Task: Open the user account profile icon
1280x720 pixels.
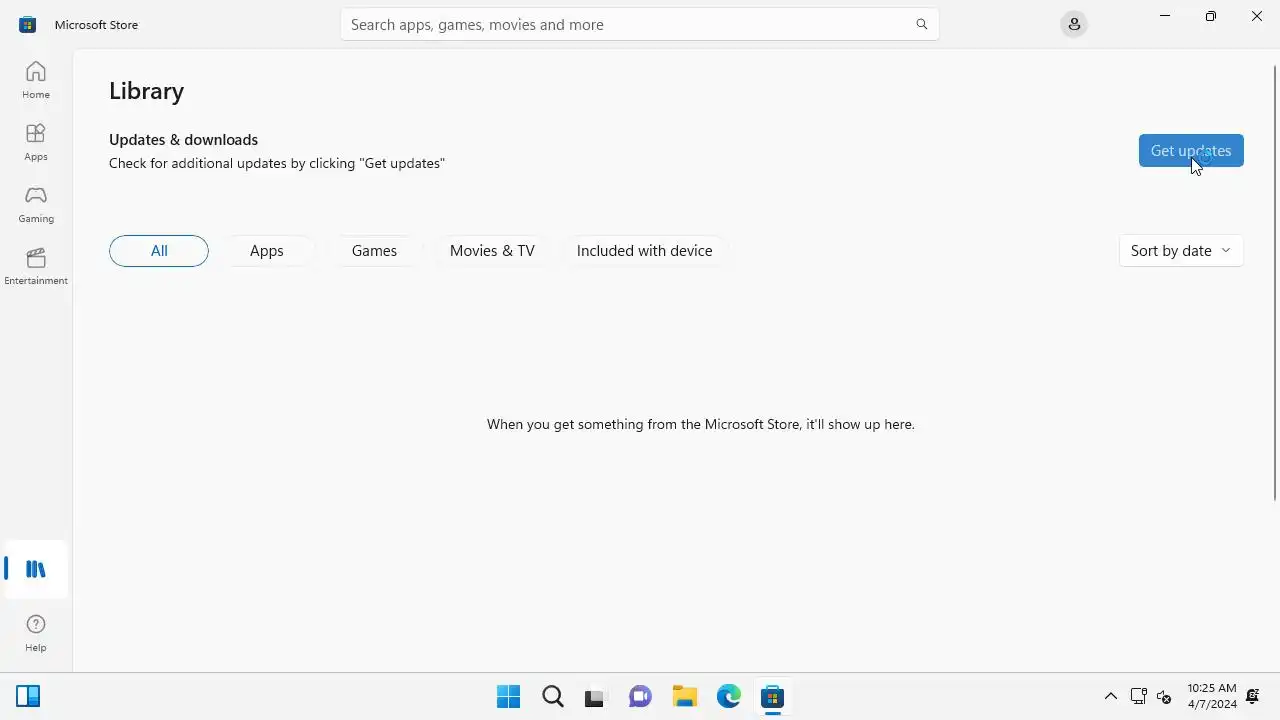Action: pos(1074,24)
